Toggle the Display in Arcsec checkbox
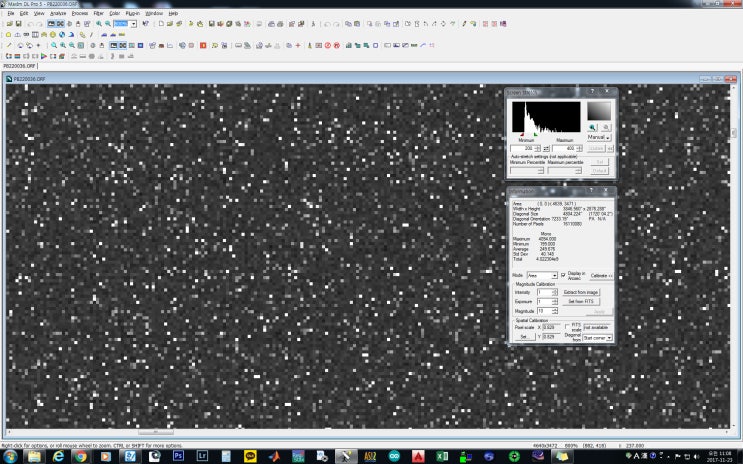This screenshot has height=464, width=743. 563,275
